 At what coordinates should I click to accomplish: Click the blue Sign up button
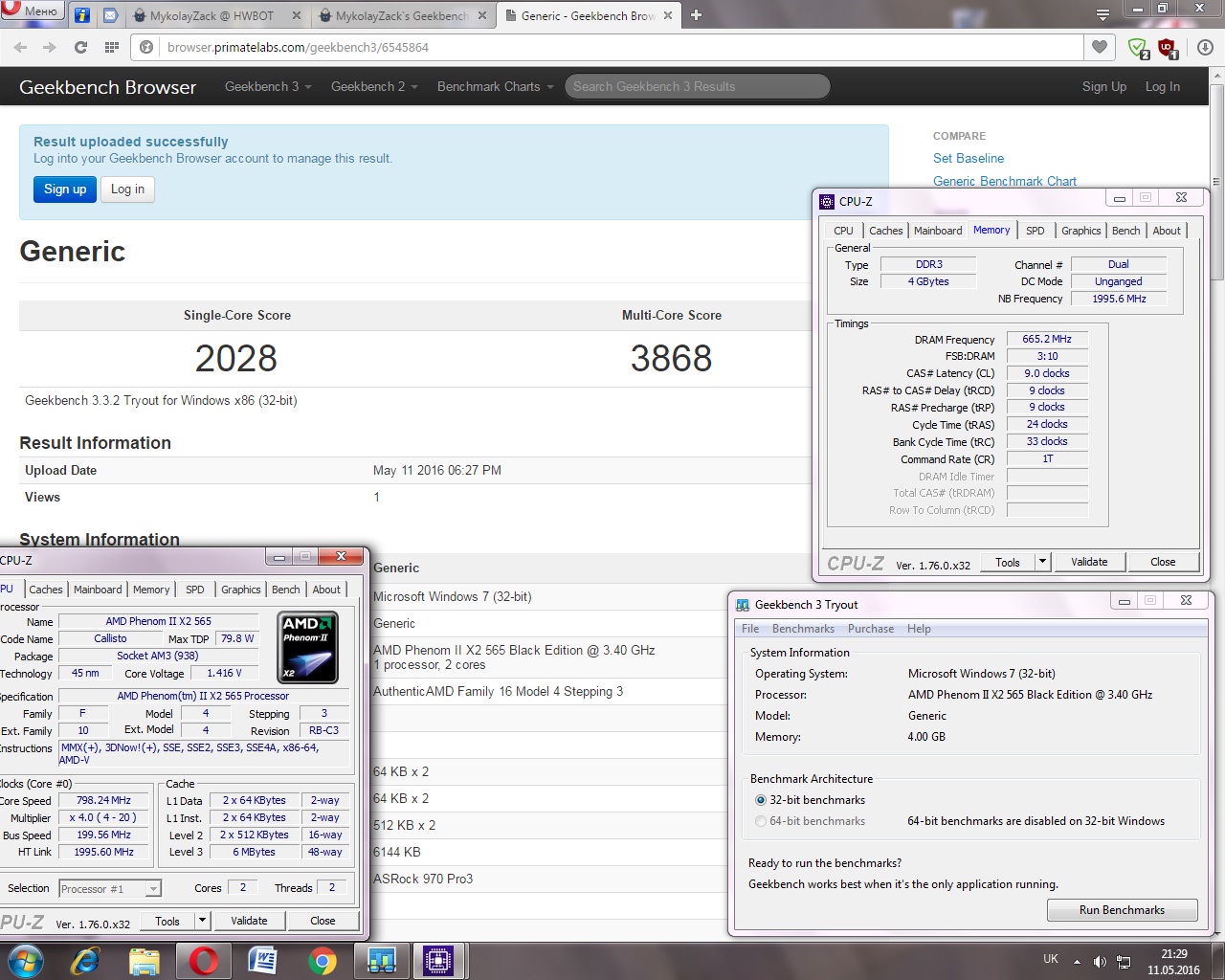pyautogui.click(x=65, y=189)
